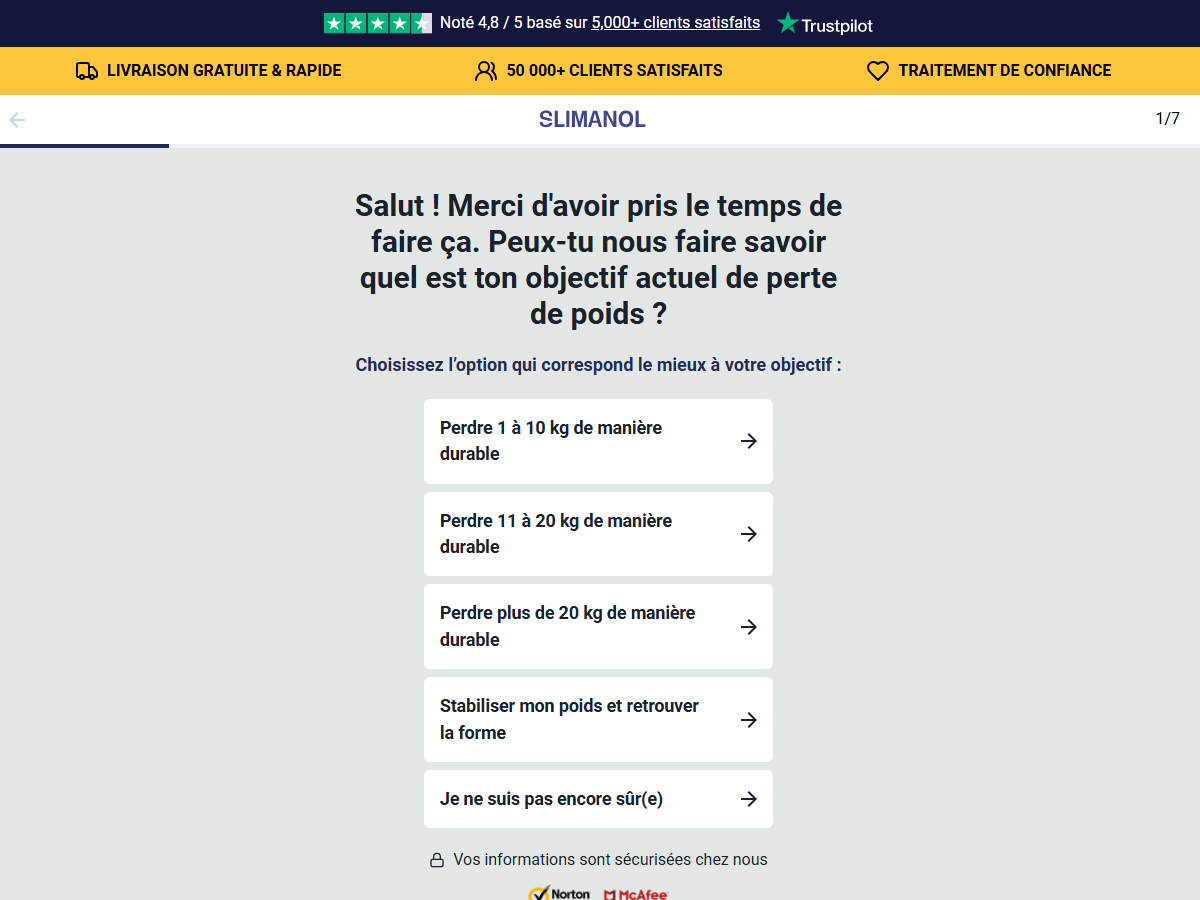
Task: Click arrow on 'Perdre plus de 20 kg' option
Action: [748, 627]
